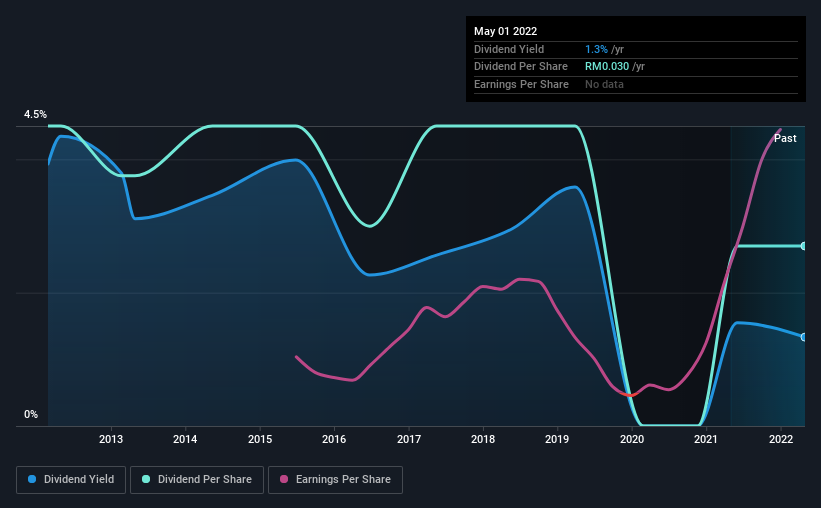Click the teal Dividend Per Share legend dot
The height and width of the screenshot is (508, 821).
pos(146,479)
